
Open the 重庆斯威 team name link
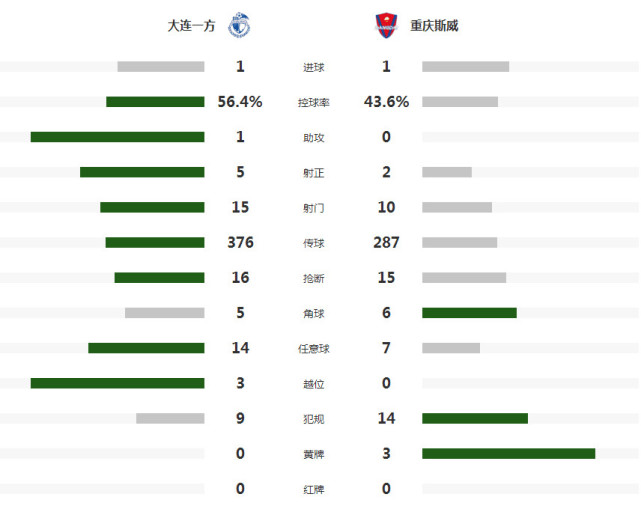[x=434, y=26]
